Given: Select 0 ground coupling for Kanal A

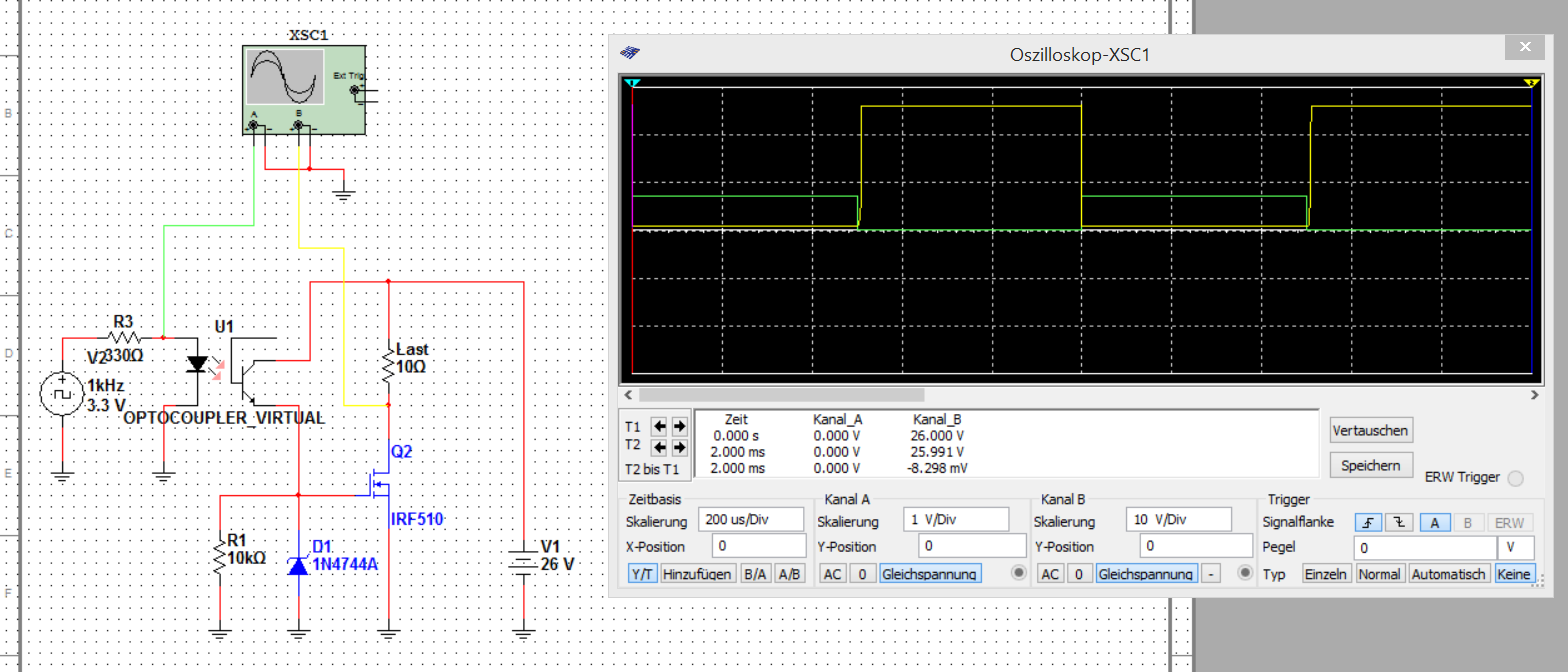Looking at the screenshot, I should (864, 574).
